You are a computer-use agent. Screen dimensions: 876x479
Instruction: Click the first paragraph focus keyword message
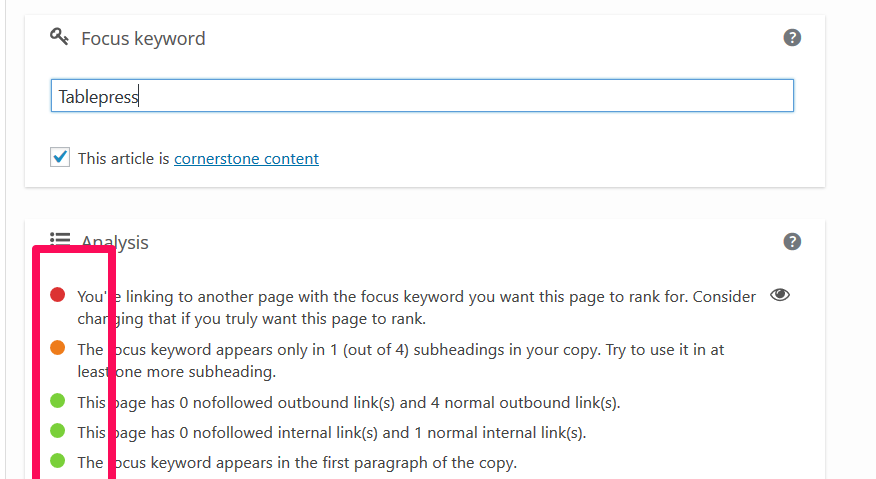pos(297,463)
